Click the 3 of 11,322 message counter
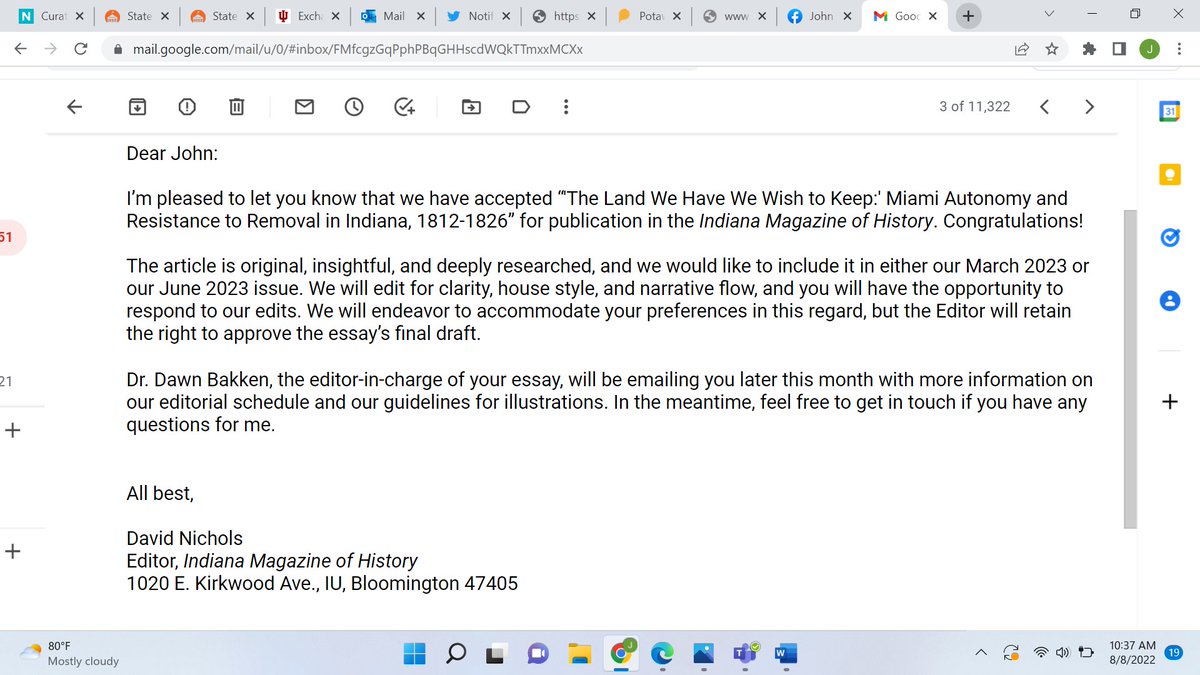1200x675 pixels. click(x=974, y=106)
